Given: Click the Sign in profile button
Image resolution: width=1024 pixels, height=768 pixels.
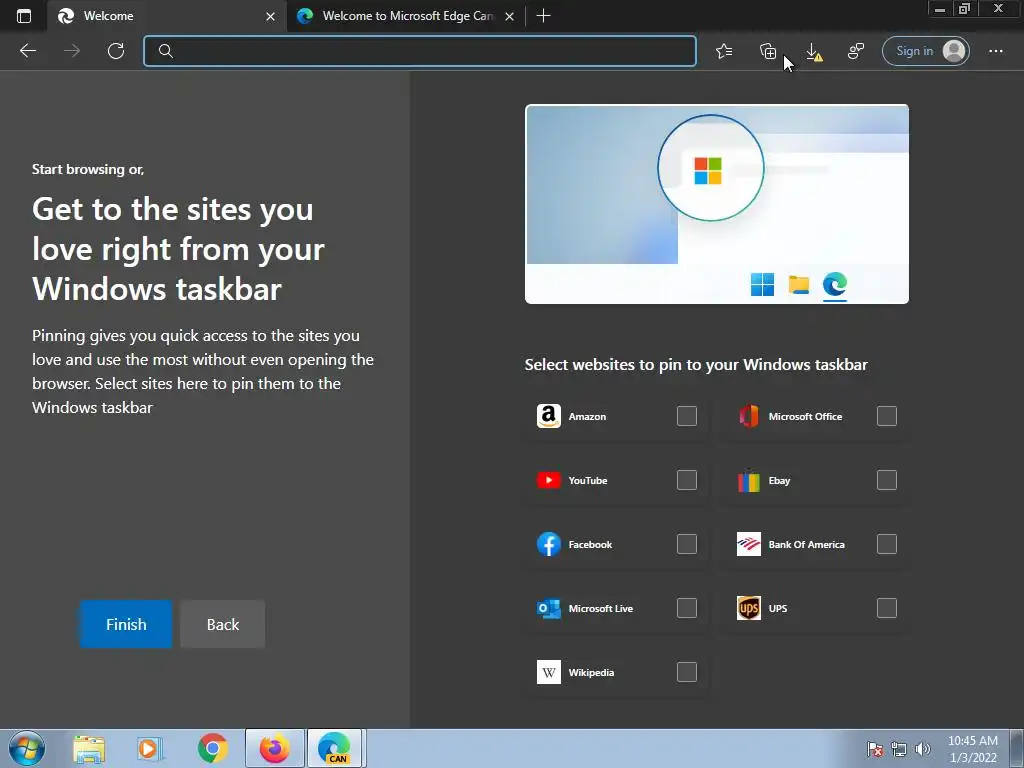Looking at the screenshot, I should [925, 51].
